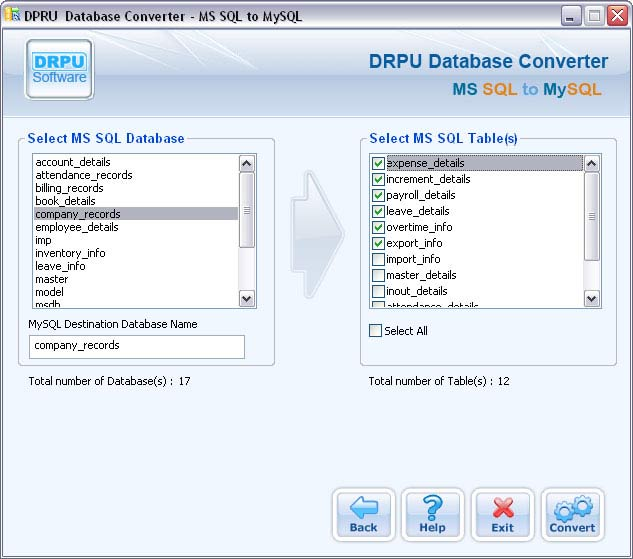Click the title bar application icon
Viewport: 633px width, 559px height.
(12, 16)
